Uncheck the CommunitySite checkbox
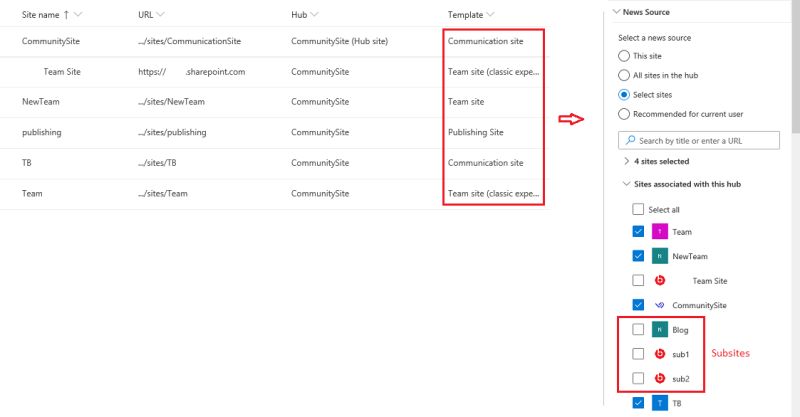 pos(638,305)
